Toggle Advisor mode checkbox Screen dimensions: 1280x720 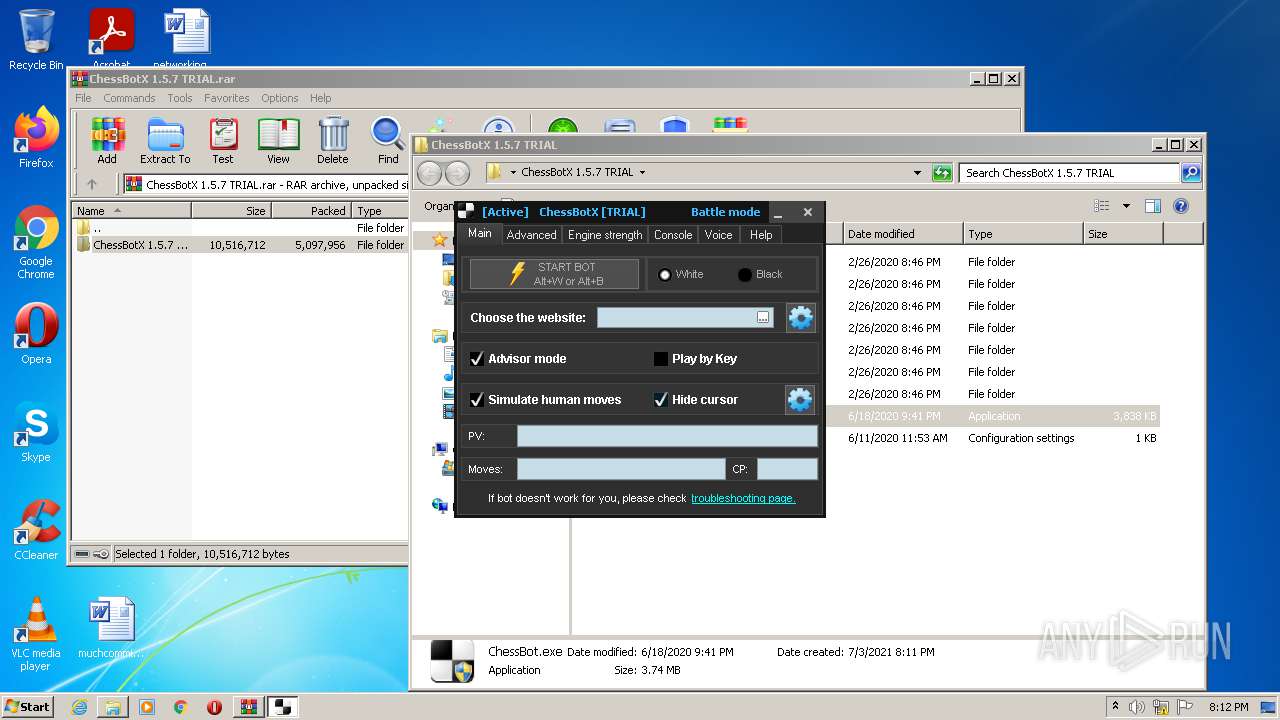click(x=477, y=358)
